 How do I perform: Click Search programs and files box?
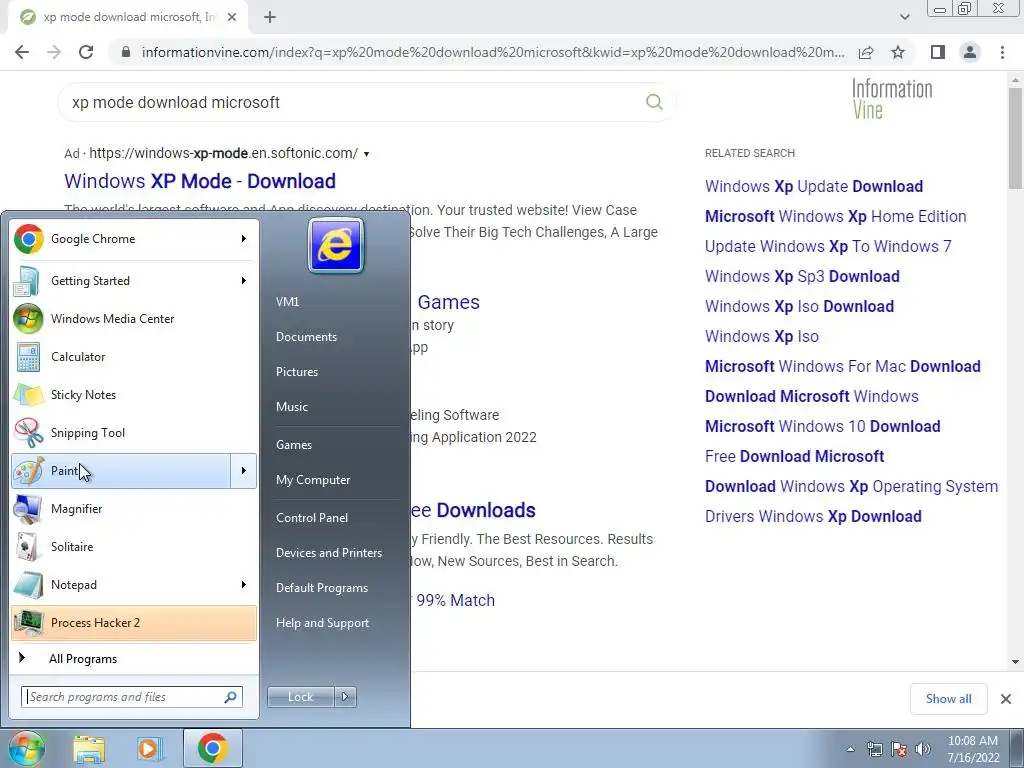132,697
